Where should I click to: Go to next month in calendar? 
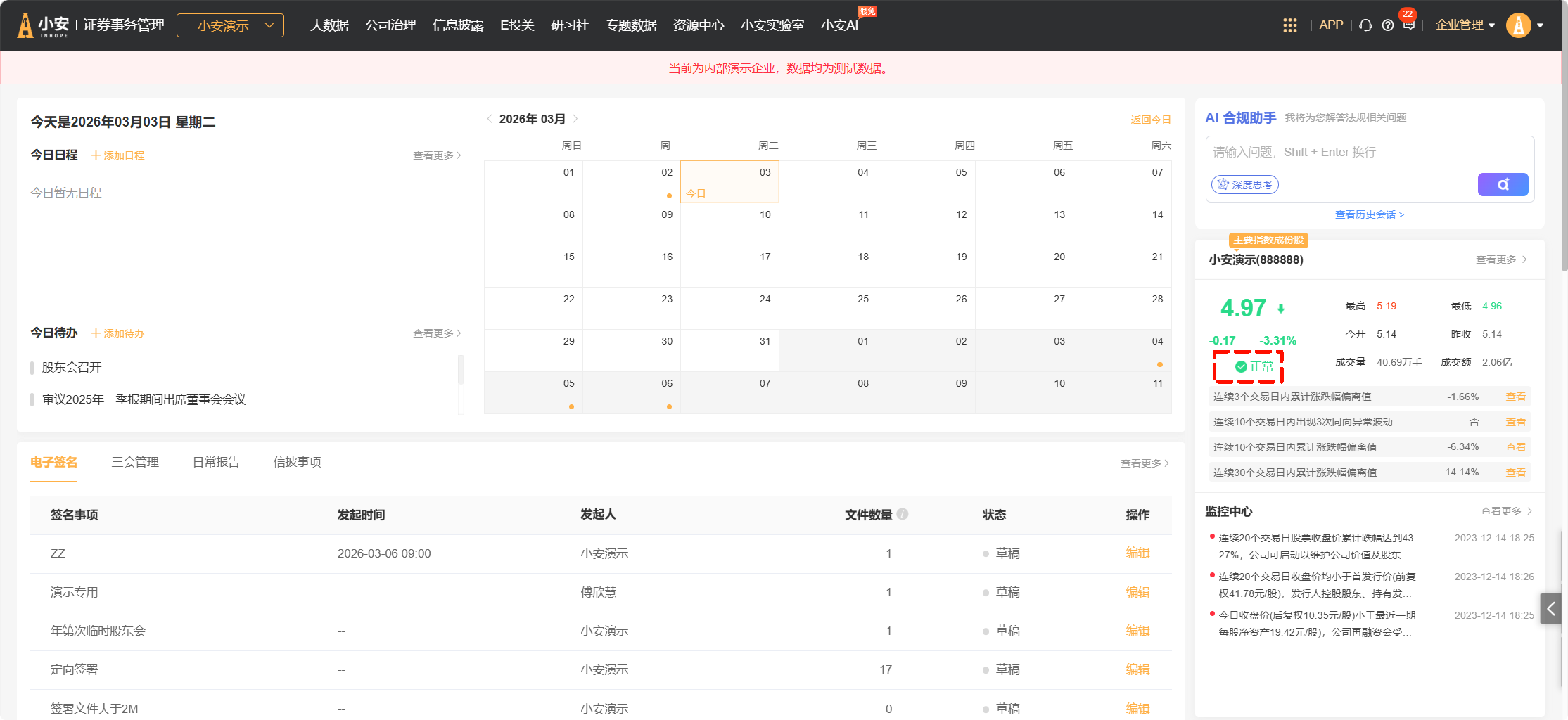[x=575, y=119]
